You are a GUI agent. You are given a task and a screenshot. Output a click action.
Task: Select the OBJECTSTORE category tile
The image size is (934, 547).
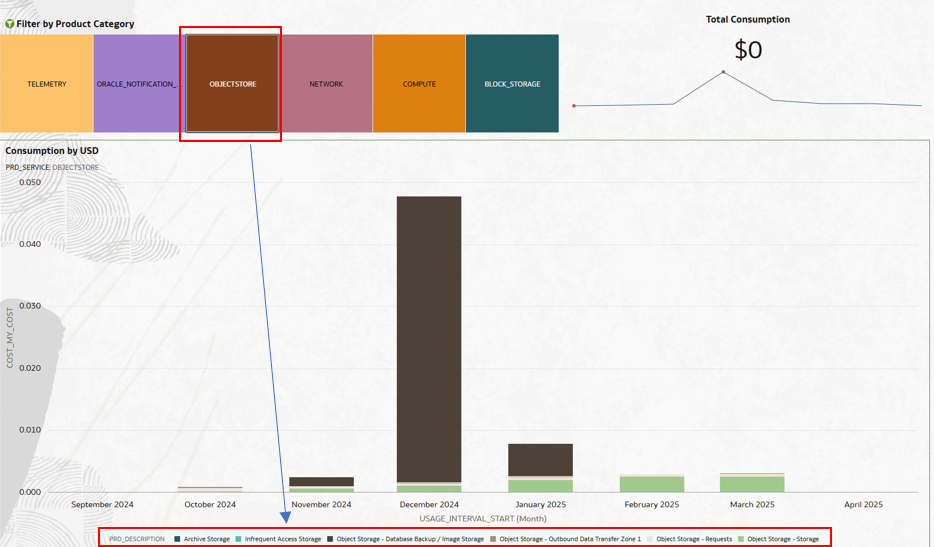(232, 83)
